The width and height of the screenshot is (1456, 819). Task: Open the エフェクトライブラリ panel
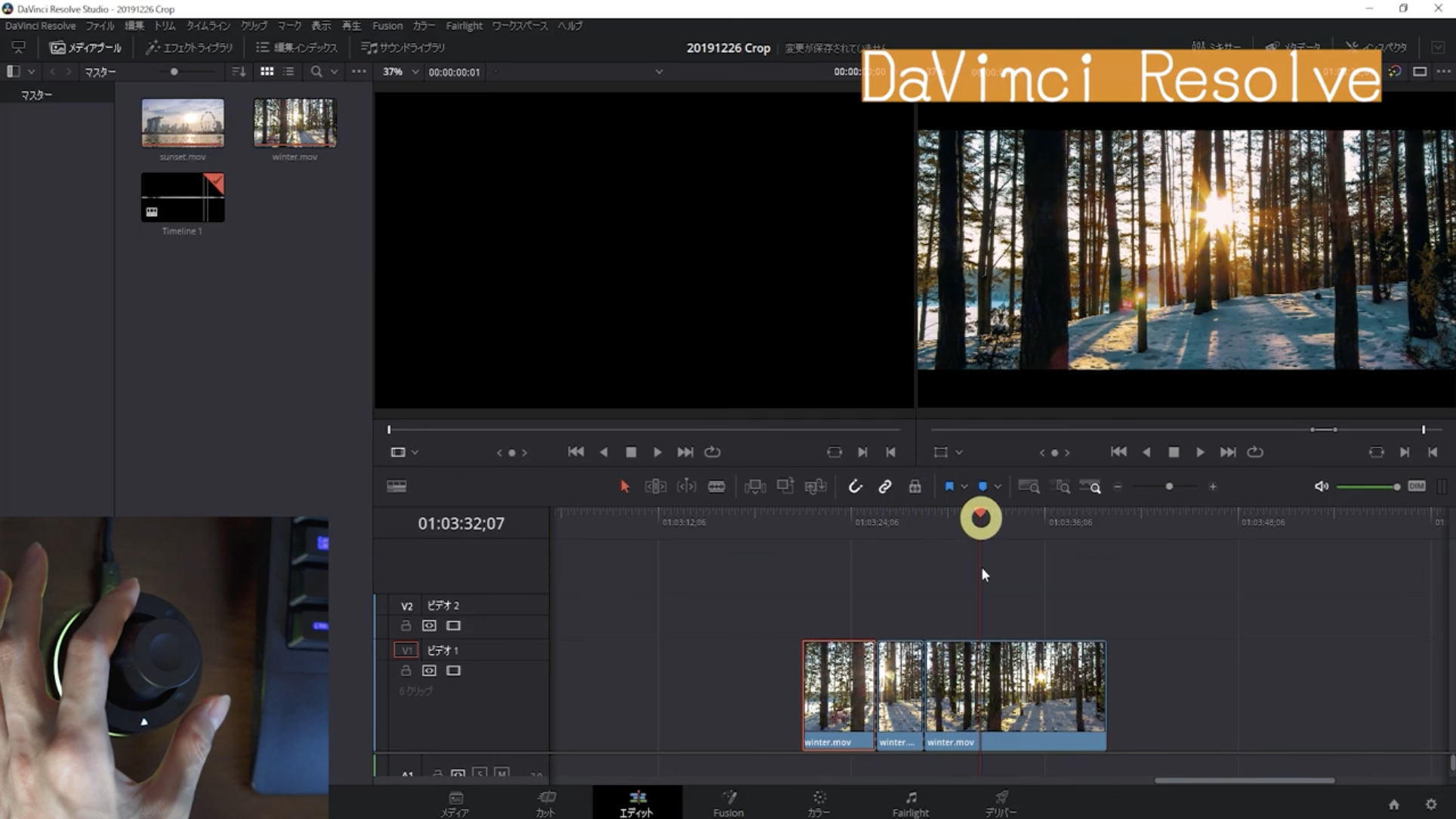click(189, 47)
